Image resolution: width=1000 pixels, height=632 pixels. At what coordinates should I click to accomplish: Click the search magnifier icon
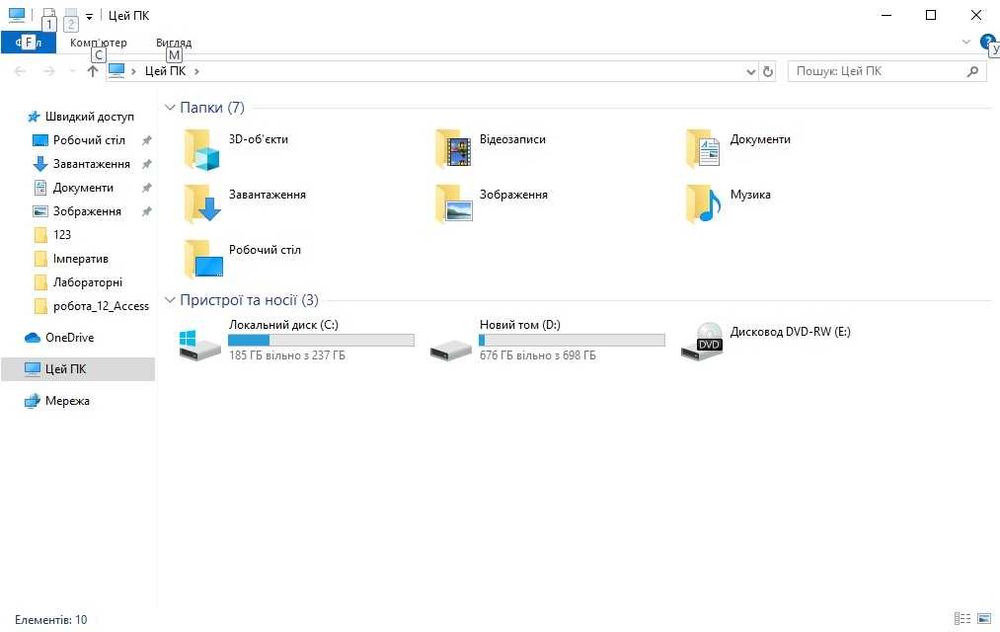pos(973,71)
